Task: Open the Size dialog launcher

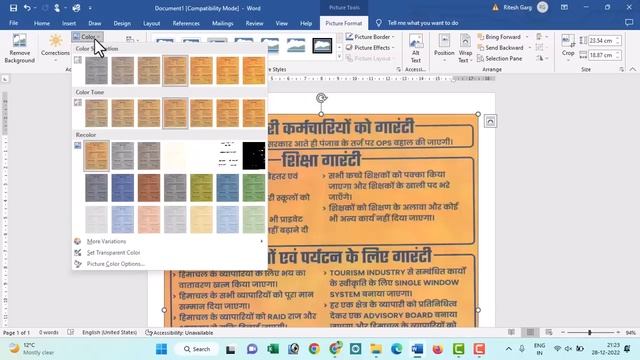Action: click(622, 69)
